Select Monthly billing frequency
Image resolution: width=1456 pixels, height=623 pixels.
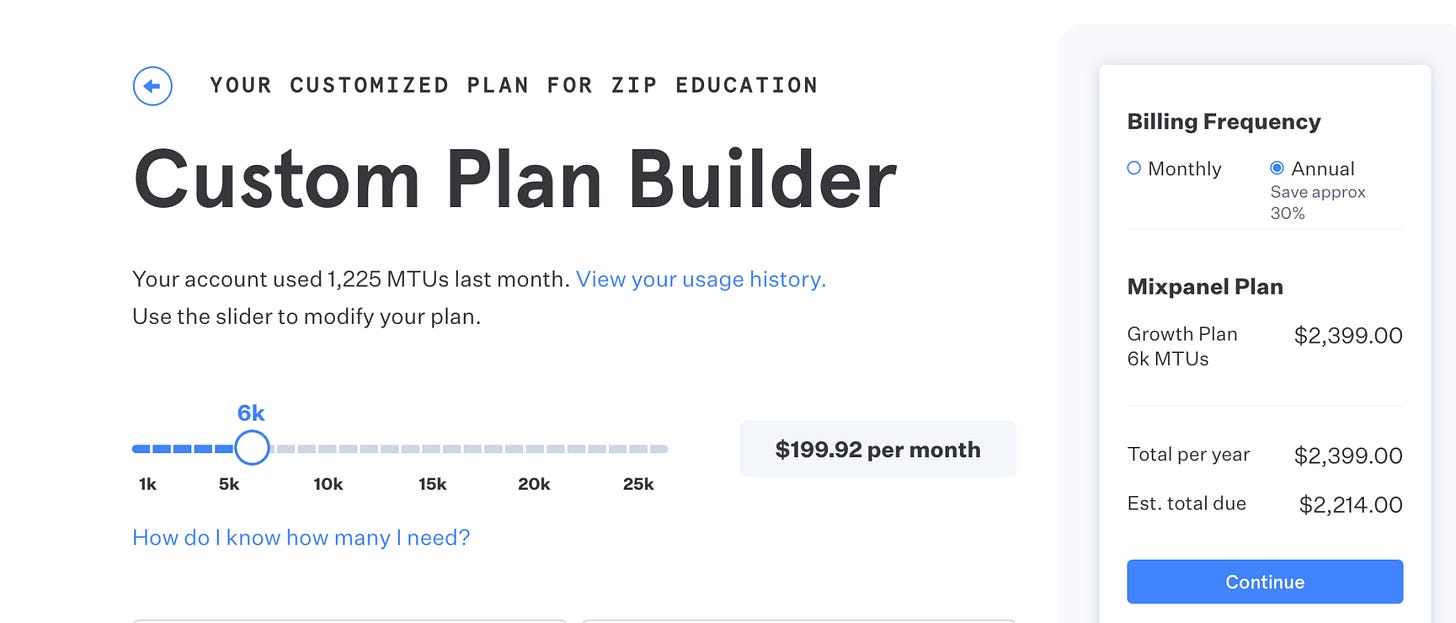tap(1134, 169)
